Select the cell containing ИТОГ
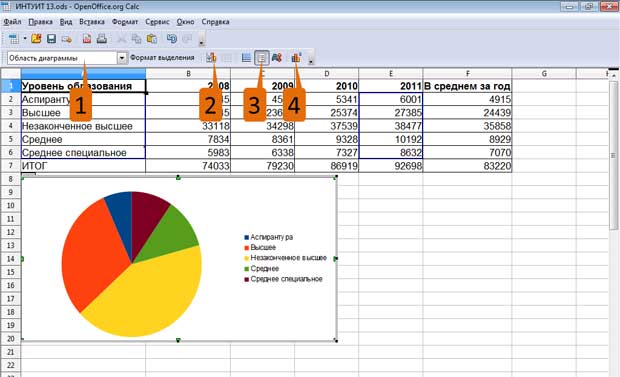 [x=83, y=166]
